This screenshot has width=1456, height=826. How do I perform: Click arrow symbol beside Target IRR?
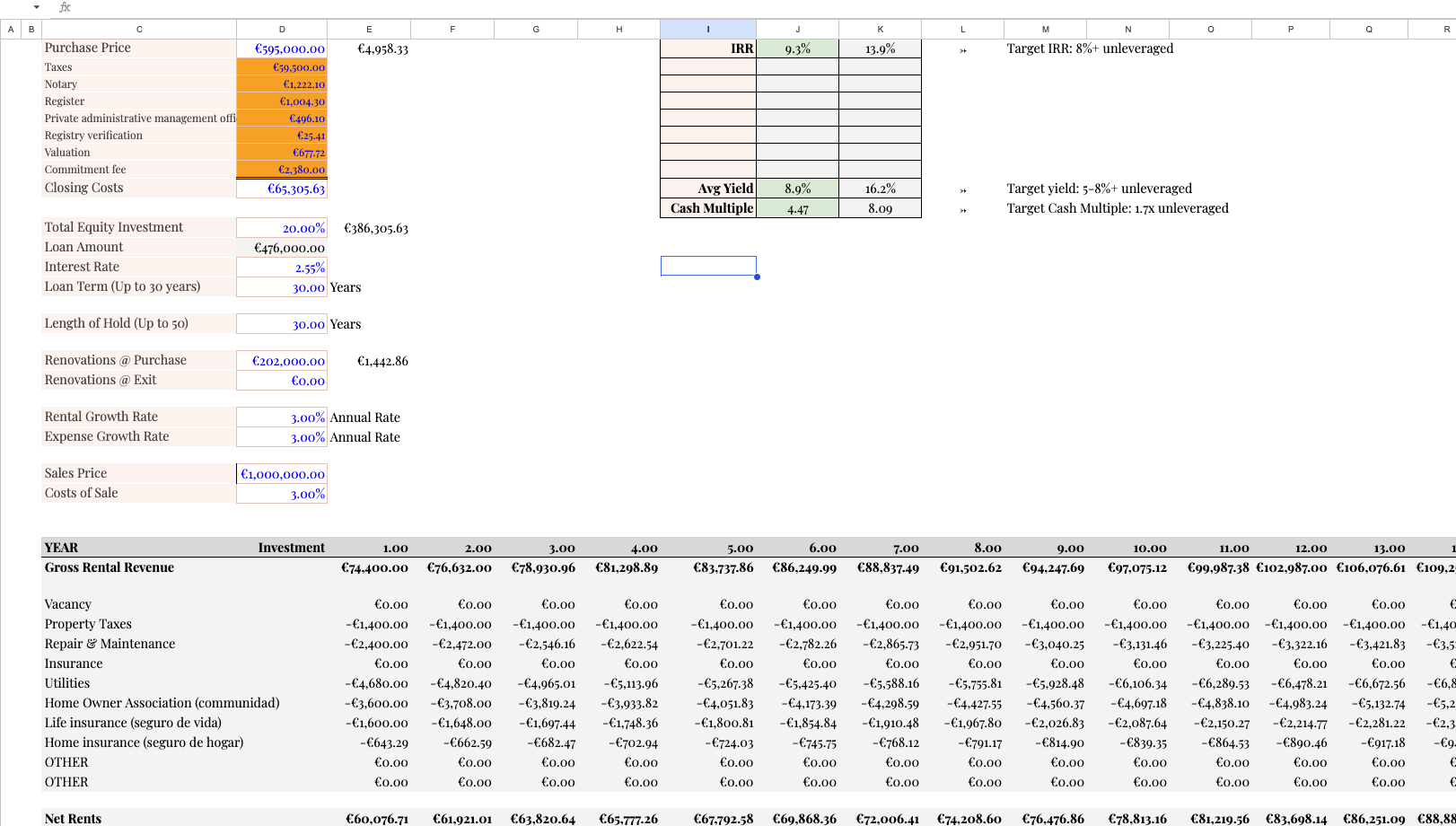click(x=963, y=50)
